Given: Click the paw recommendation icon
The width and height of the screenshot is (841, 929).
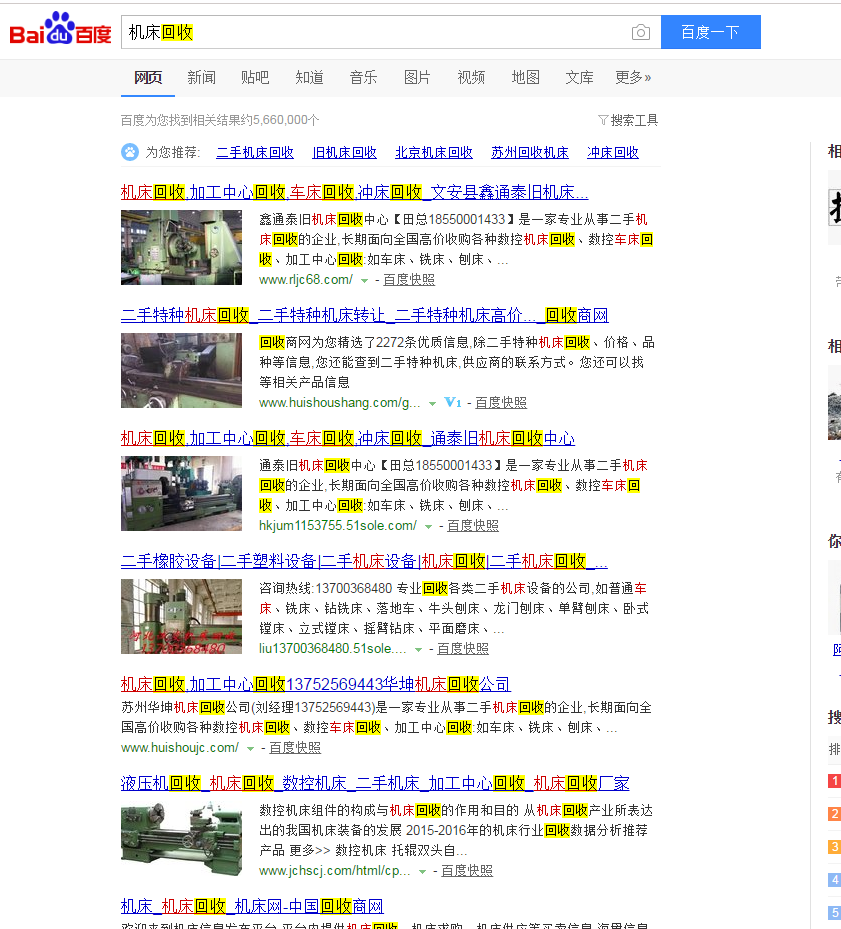Looking at the screenshot, I should (130, 152).
